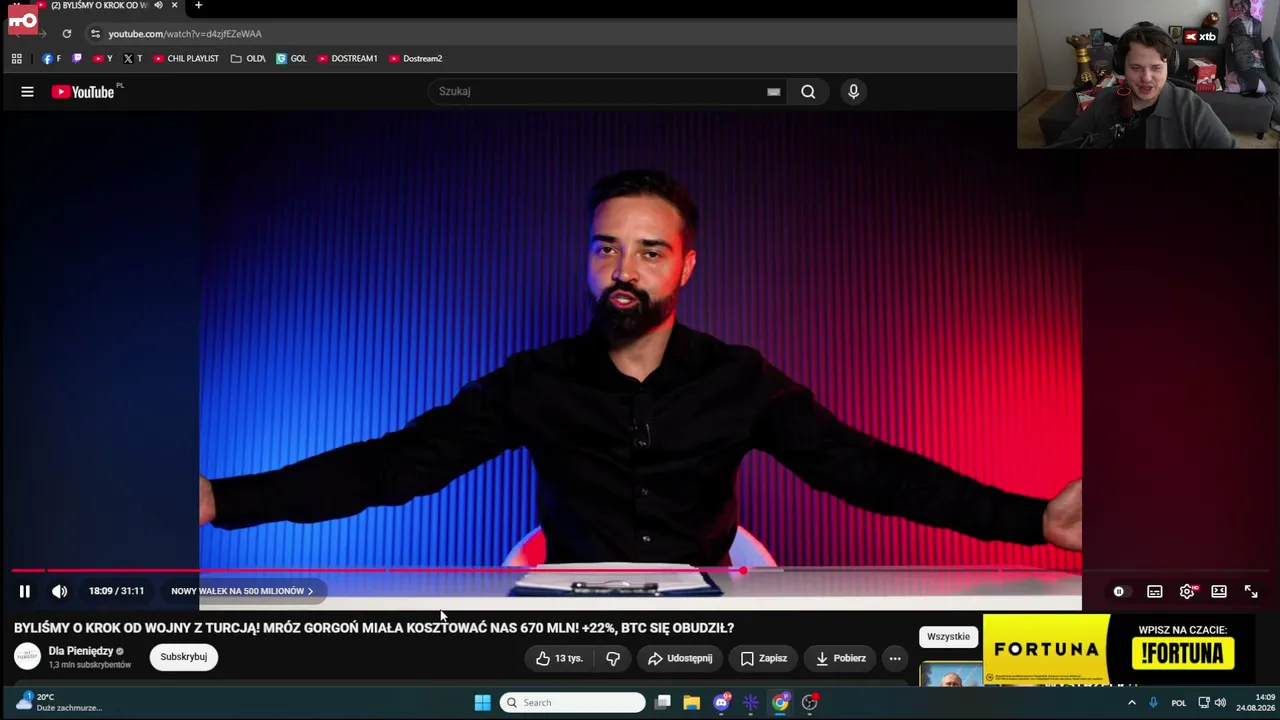
Task: Like the video with 13 tys. likes
Action: (x=559, y=658)
